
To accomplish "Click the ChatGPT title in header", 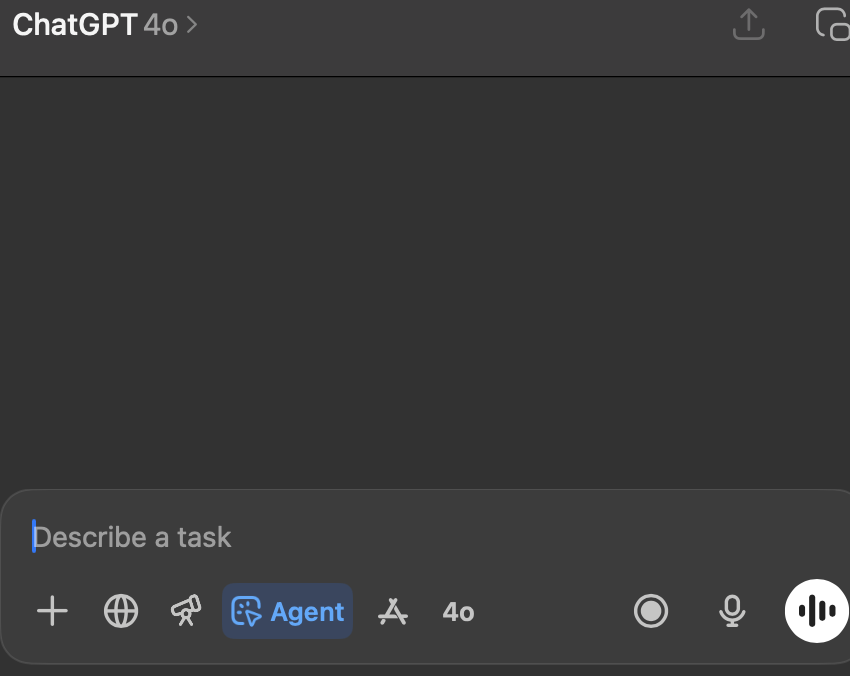I will [75, 24].
